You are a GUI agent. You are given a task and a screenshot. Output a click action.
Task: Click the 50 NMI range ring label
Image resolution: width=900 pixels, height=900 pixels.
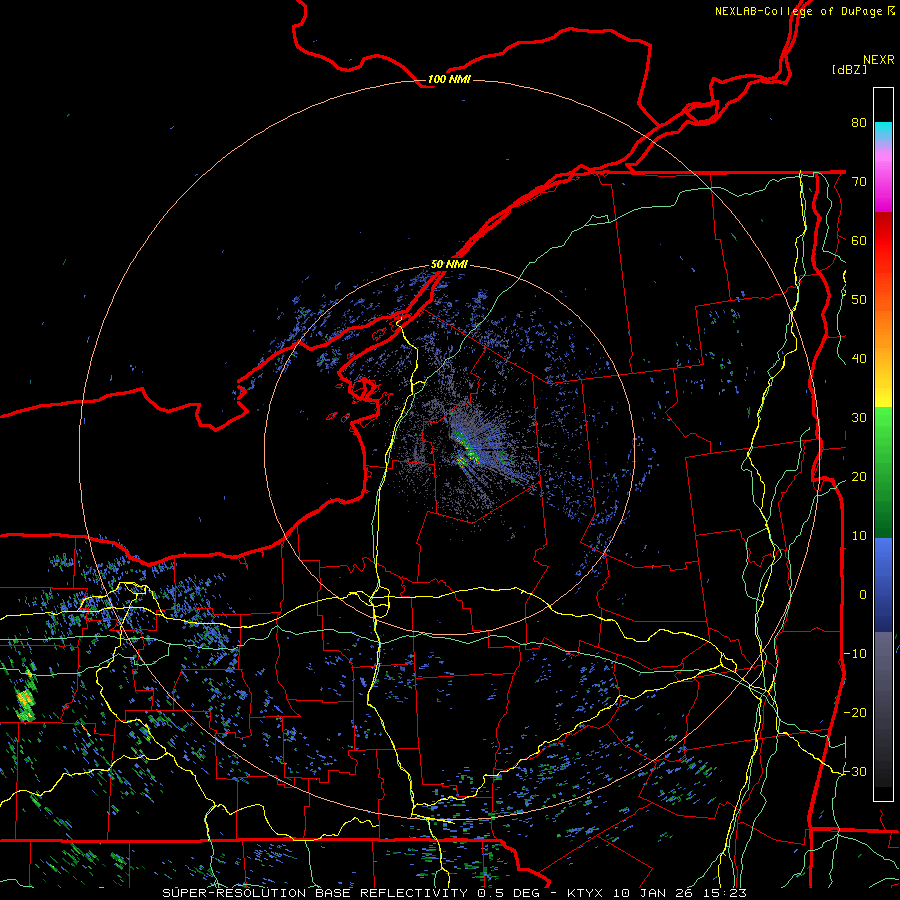(449, 264)
